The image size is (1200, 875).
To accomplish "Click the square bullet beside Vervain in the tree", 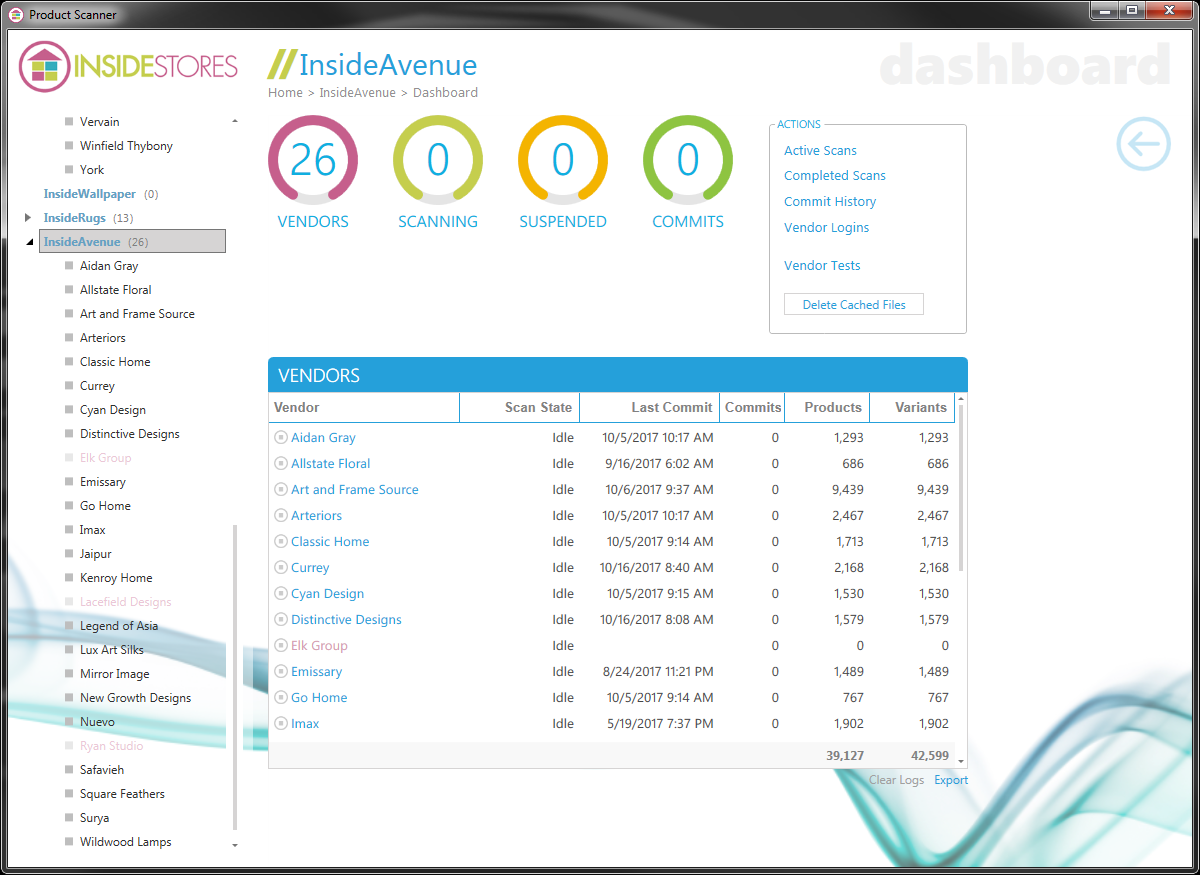I will pyautogui.click(x=69, y=122).
